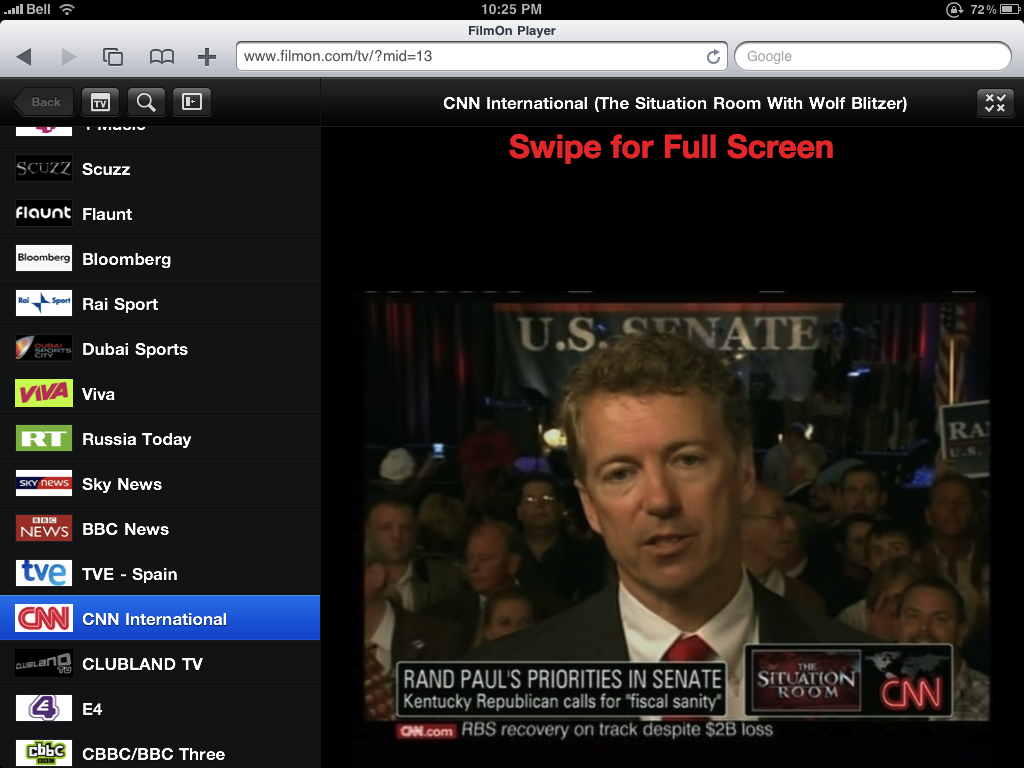
Task: Click the CNN logo in channel list
Action: [x=44, y=618]
